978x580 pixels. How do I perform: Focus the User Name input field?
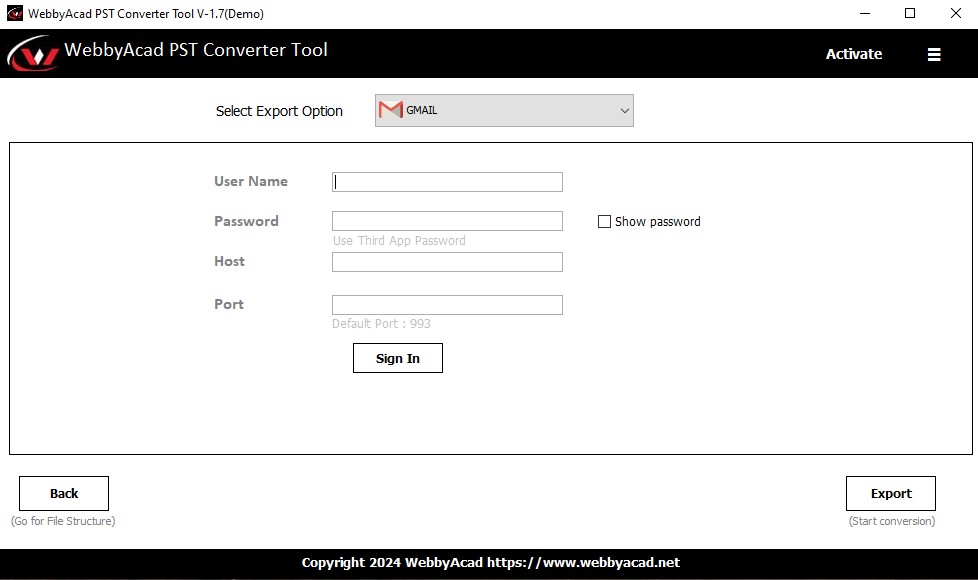click(447, 181)
